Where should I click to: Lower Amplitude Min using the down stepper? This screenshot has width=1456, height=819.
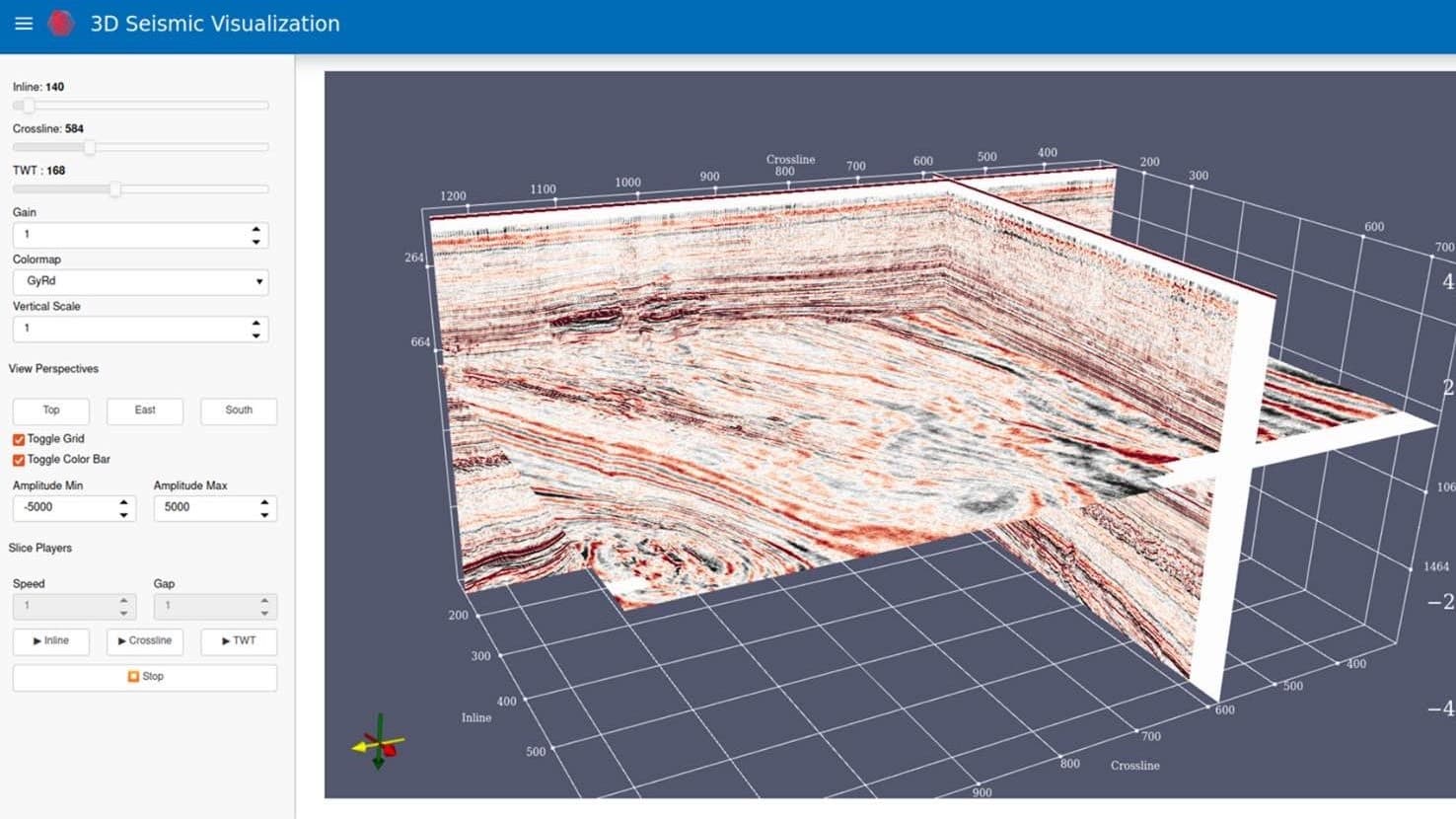pos(122,513)
